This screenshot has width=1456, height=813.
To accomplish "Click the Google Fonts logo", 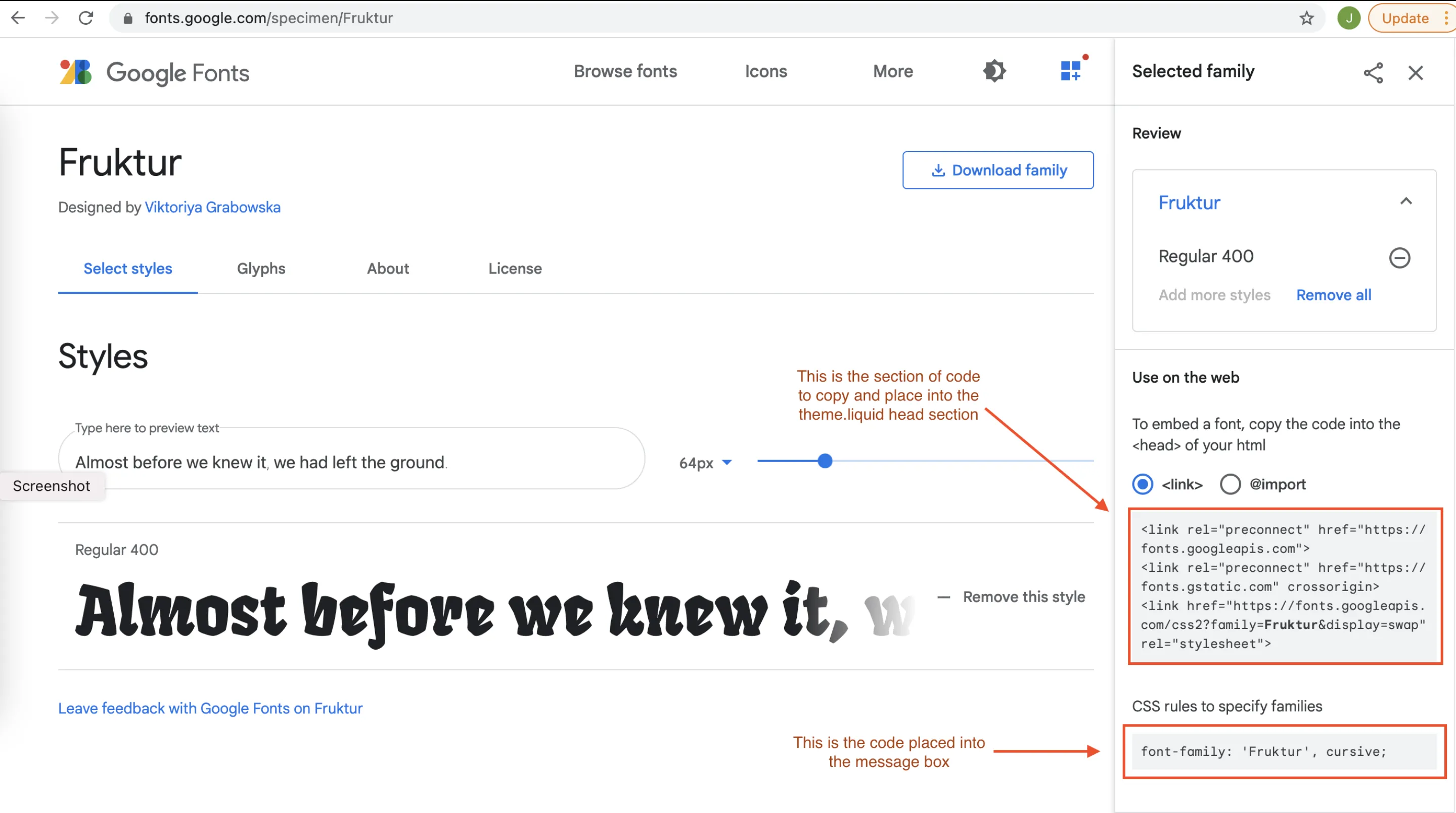I will coord(154,72).
